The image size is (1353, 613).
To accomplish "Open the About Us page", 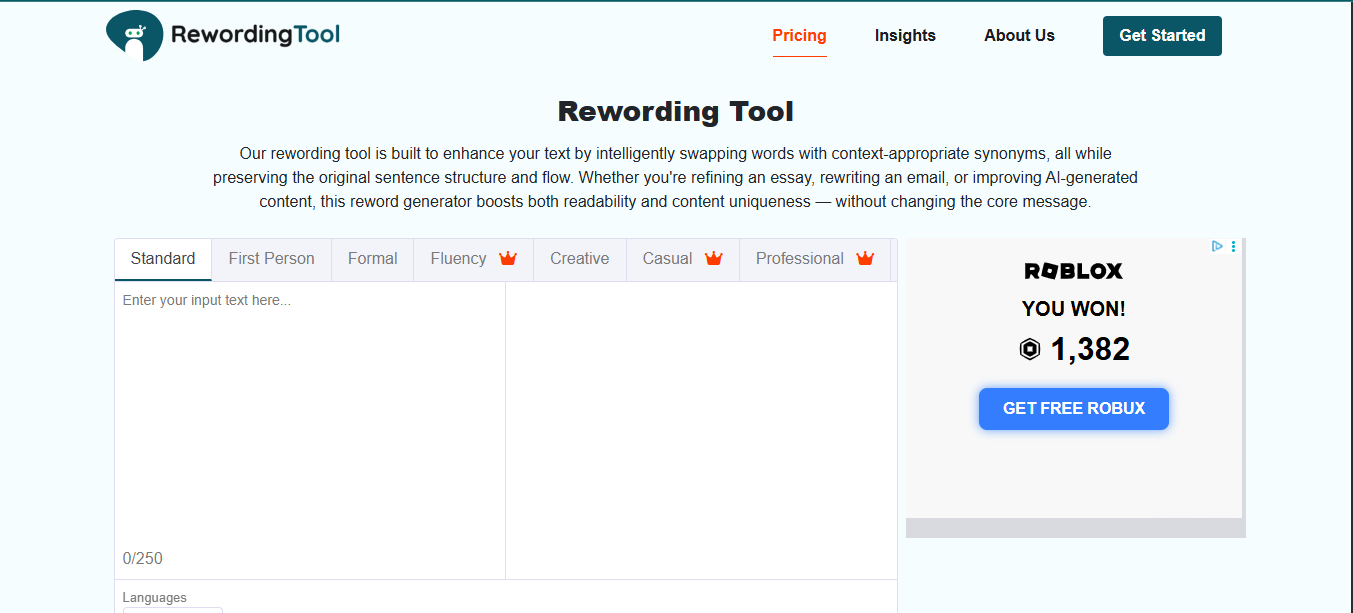I will point(1019,36).
